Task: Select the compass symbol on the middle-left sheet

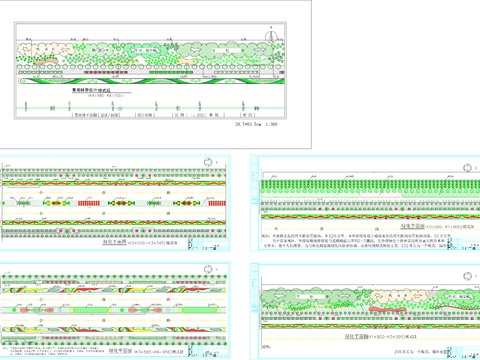Action: point(208,162)
